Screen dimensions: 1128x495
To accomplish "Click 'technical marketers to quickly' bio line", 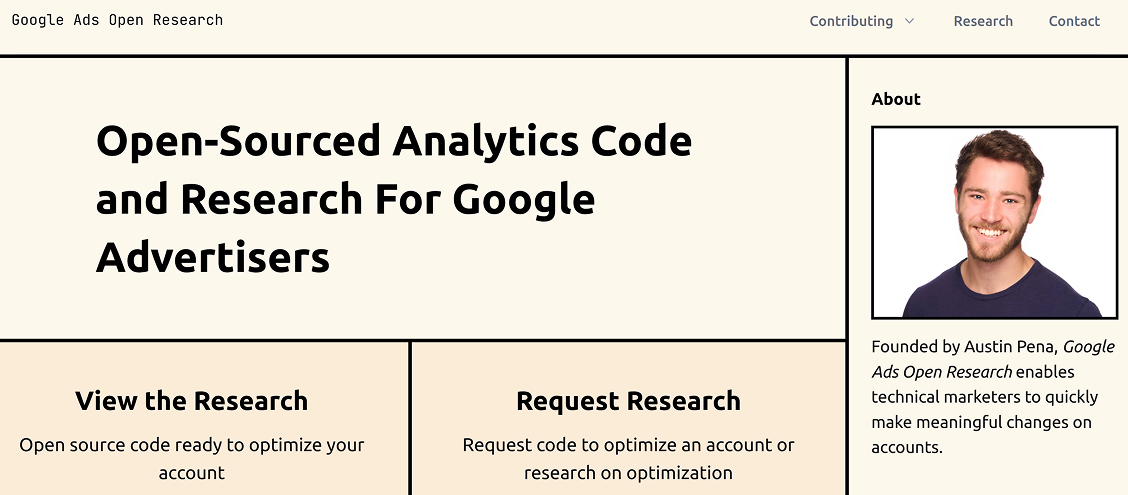I will point(984,397).
